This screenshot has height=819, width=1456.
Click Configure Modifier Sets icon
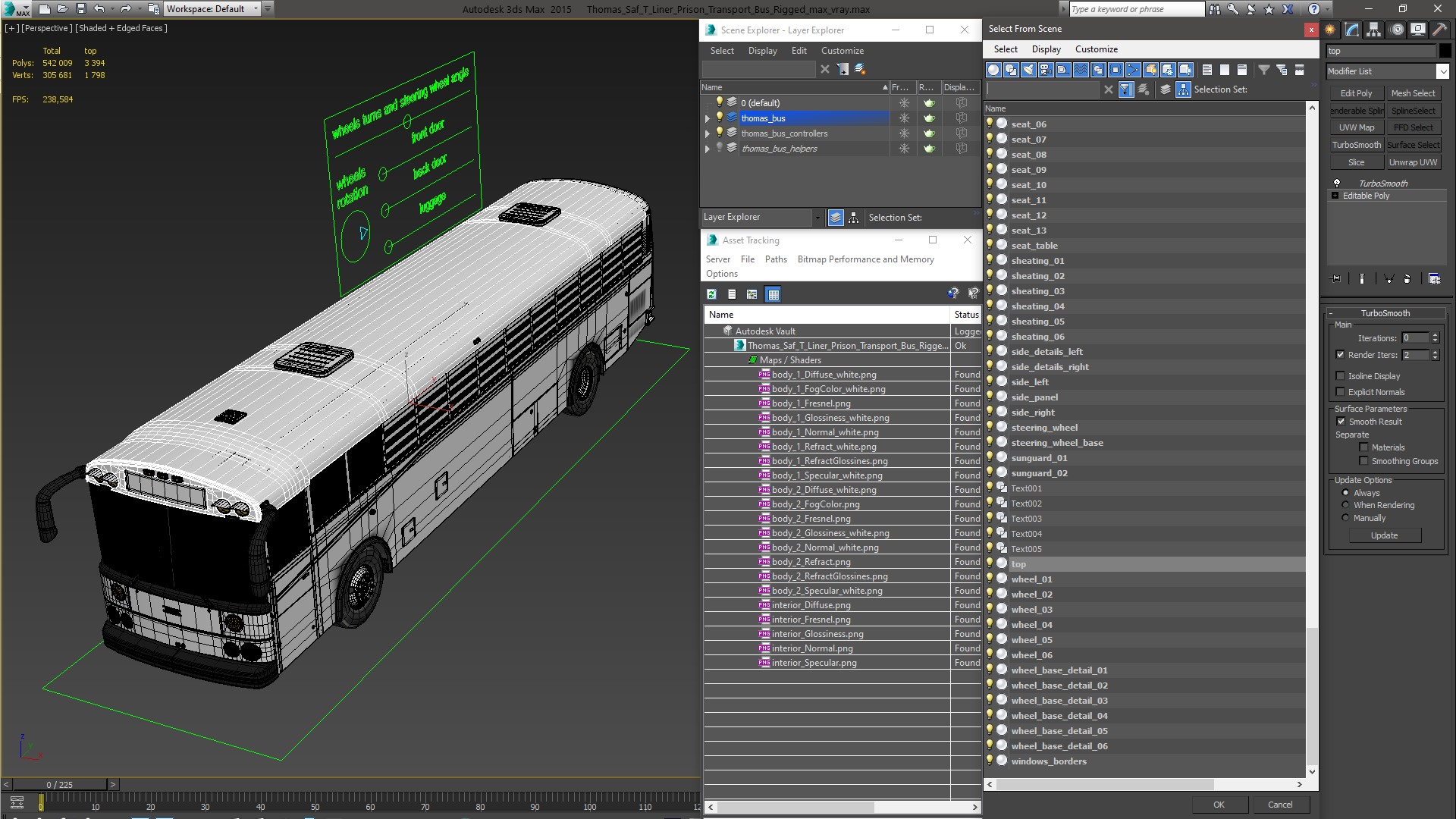coord(1434,279)
